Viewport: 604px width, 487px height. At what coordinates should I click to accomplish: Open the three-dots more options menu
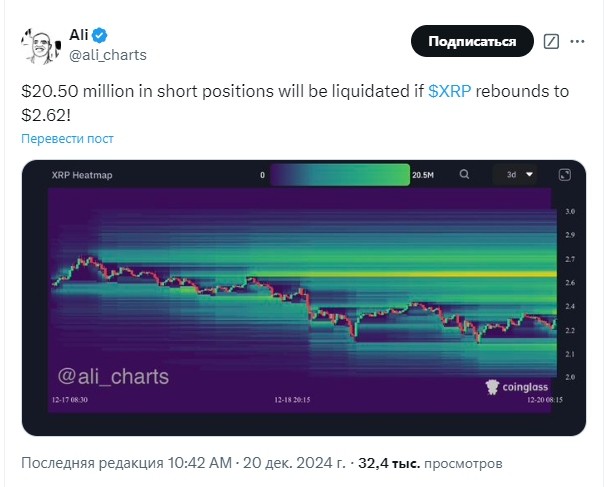(x=577, y=42)
